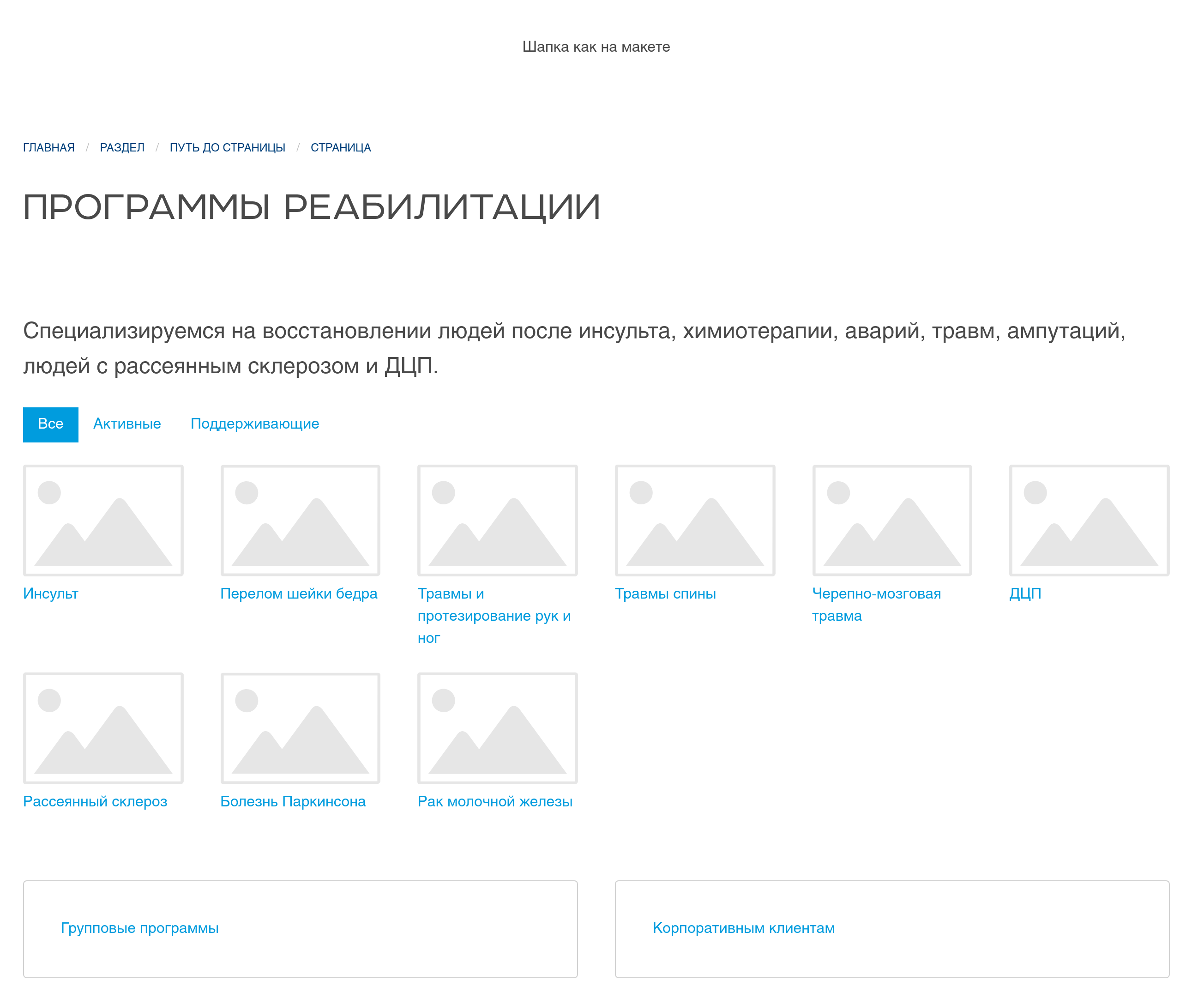Open the 'Рак молочной железы' program
The height and width of the screenshot is (993, 1204).
pyautogui.click(x=494, y=801)
